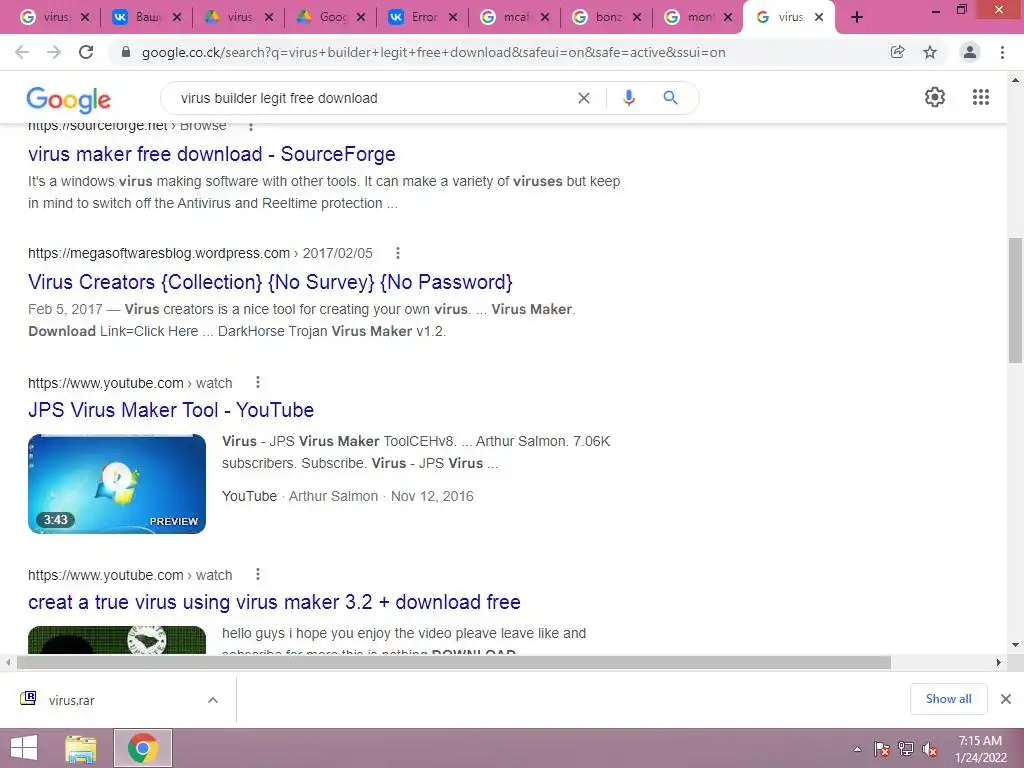Open creat a true virus video link
This screenshot has height=768, width=1024.
pos(274,602)
